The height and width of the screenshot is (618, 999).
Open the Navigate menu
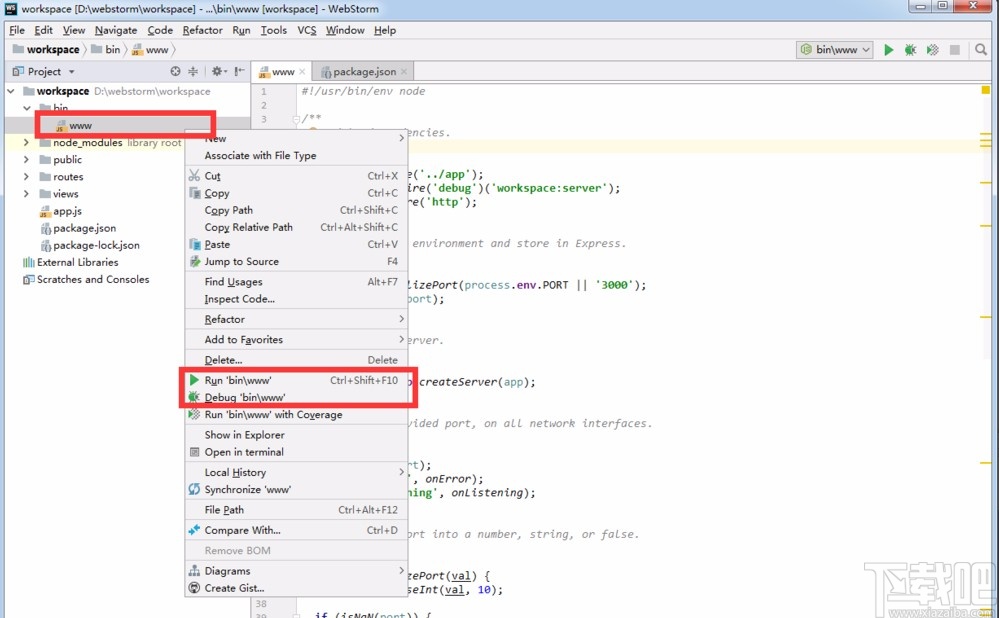[116, 30]
